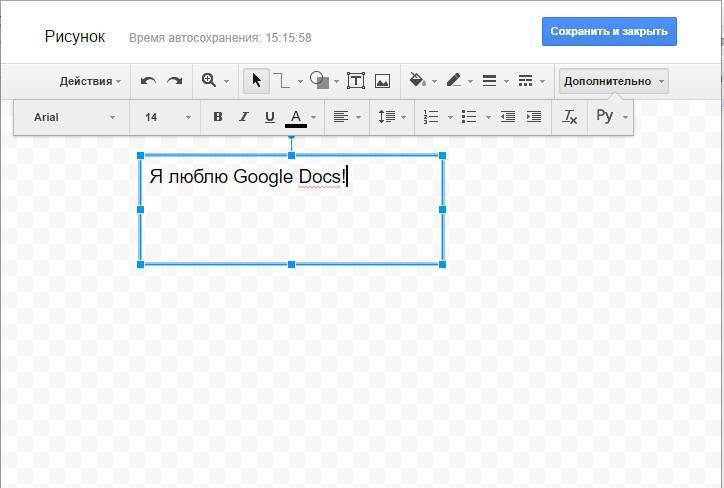
Task: Click the bottom-right resize handle of text box
Action: [442, 265]
